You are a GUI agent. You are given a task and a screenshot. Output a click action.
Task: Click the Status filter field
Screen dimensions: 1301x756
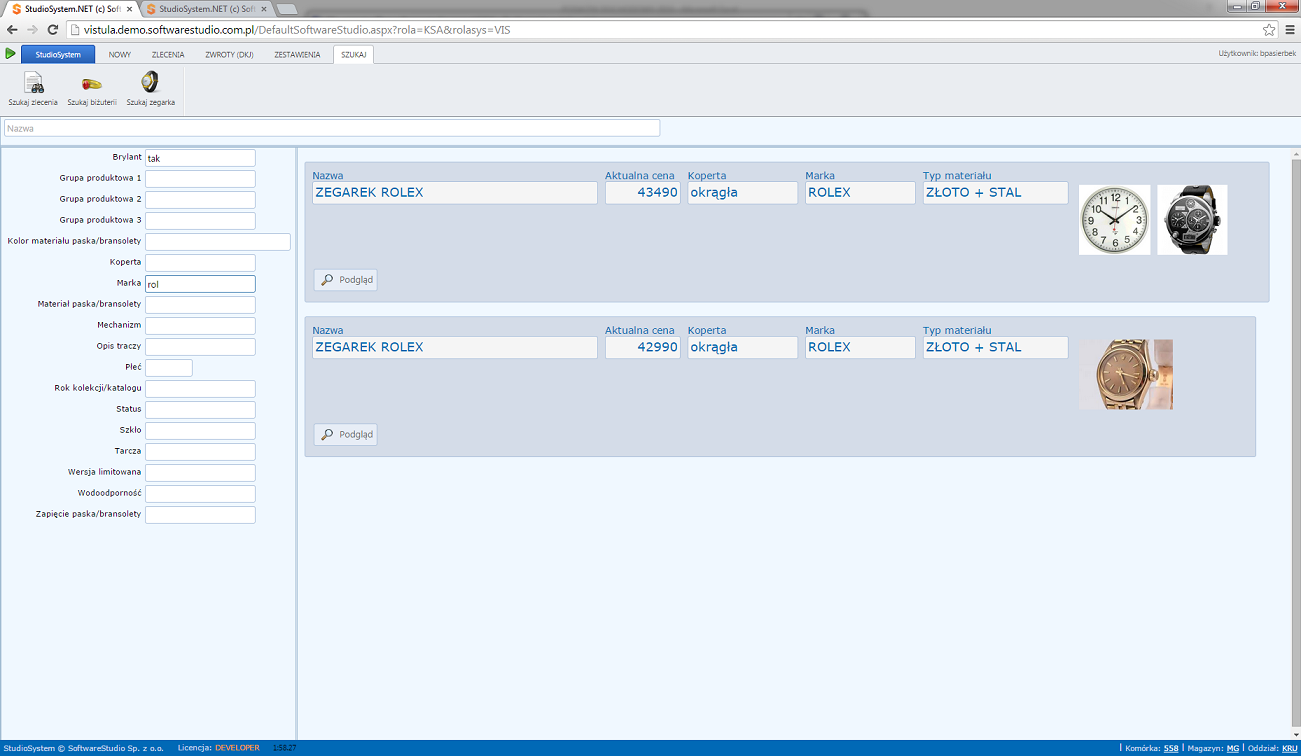tap(200, 410)
